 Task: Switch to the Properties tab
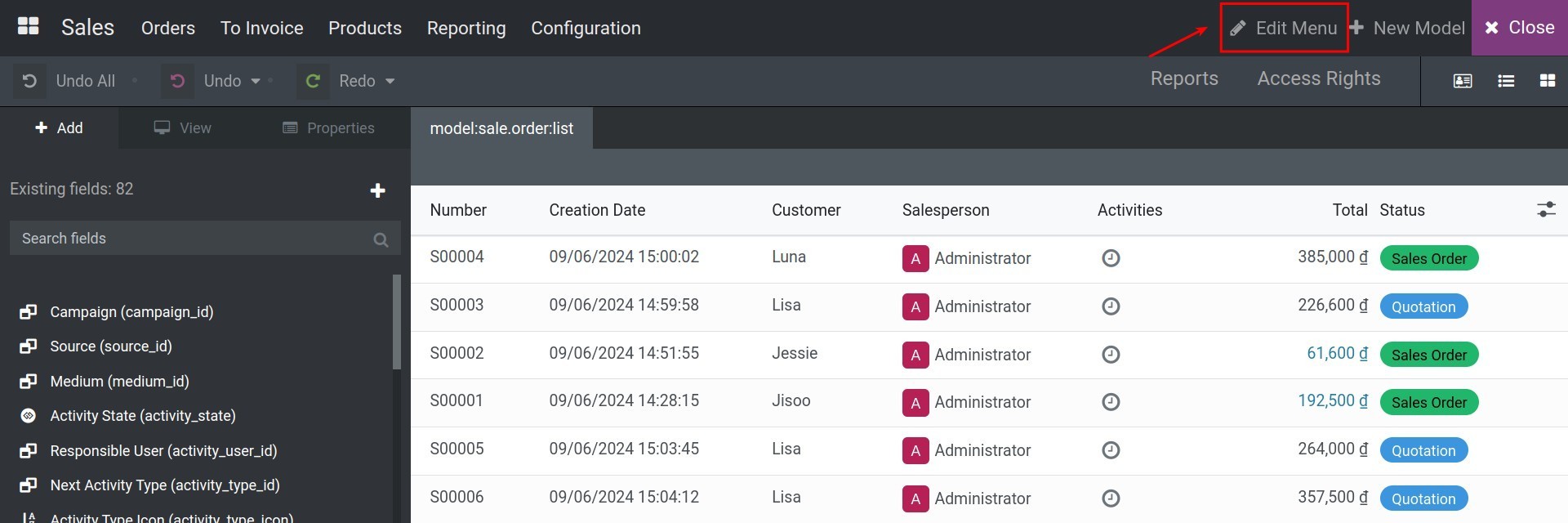tap(328, 128)
